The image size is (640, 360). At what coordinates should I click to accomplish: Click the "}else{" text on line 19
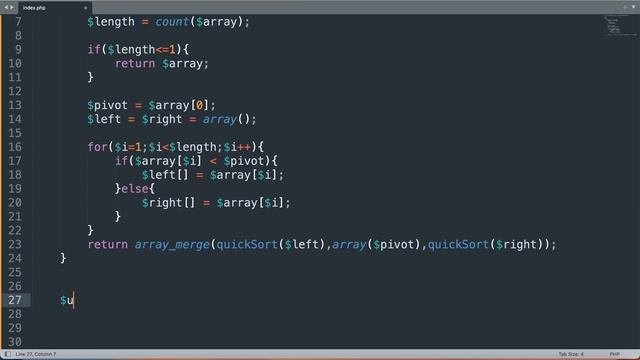tap(135, 189)
